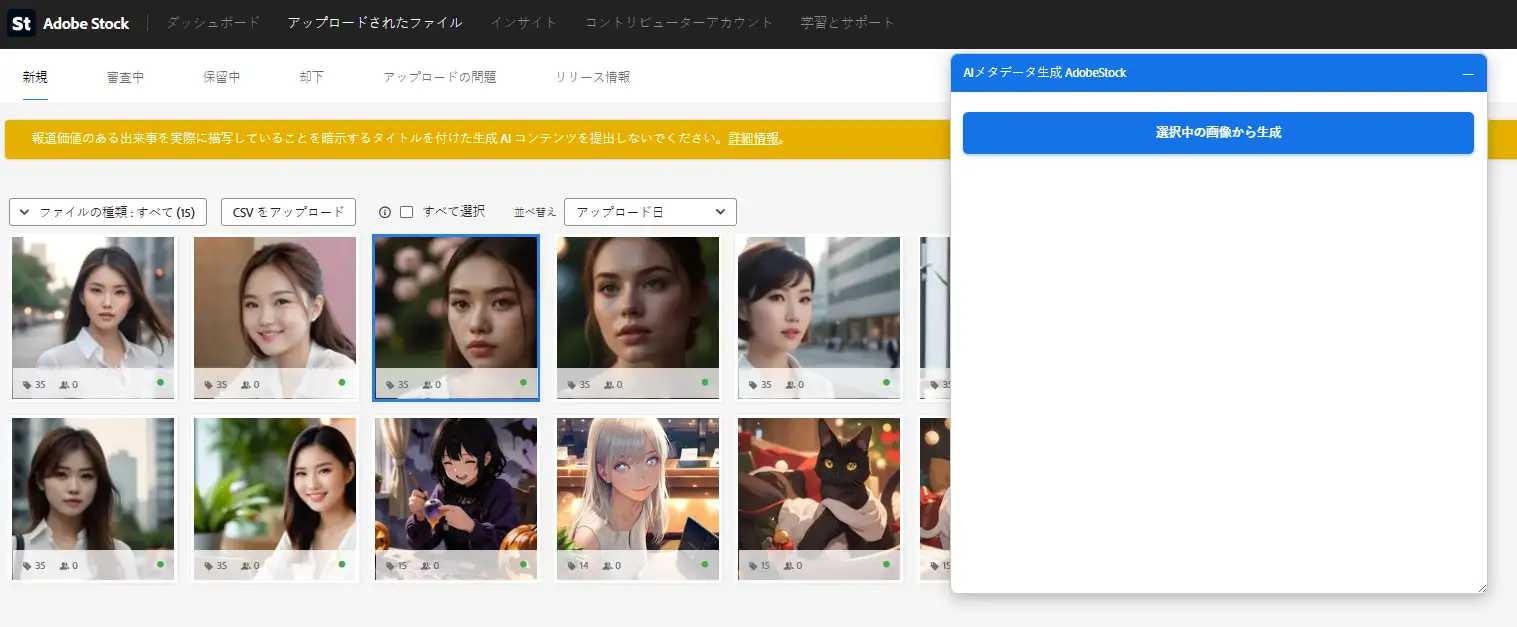Select thumbnail of woman in white shirt on street

coord(94,318)
